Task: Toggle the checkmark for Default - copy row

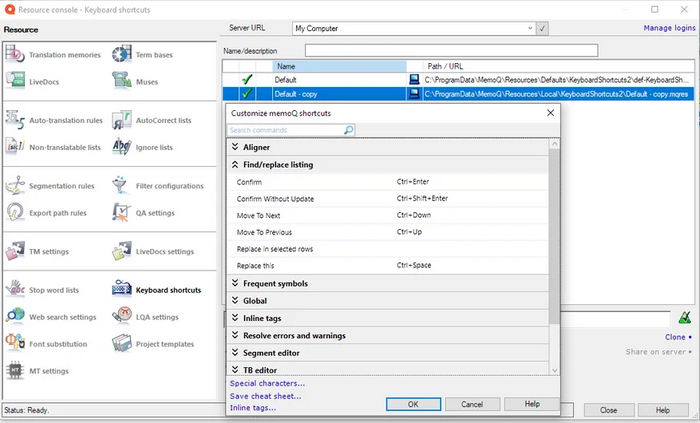Action: click(245, 93)
